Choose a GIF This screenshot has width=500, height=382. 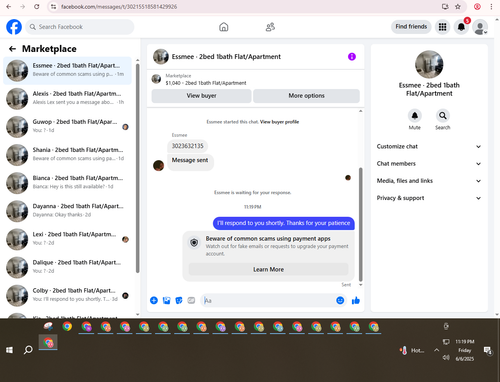pos(191,301)
